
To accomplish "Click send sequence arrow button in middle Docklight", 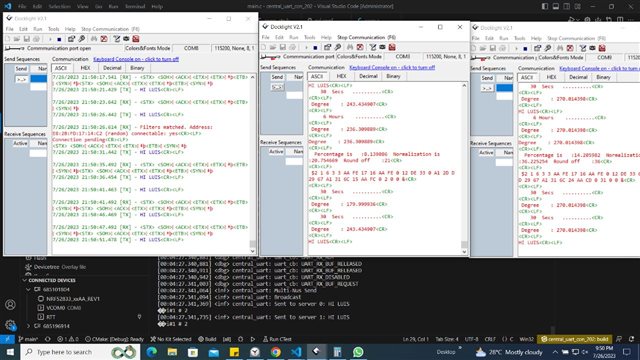I will pos(277,87).
